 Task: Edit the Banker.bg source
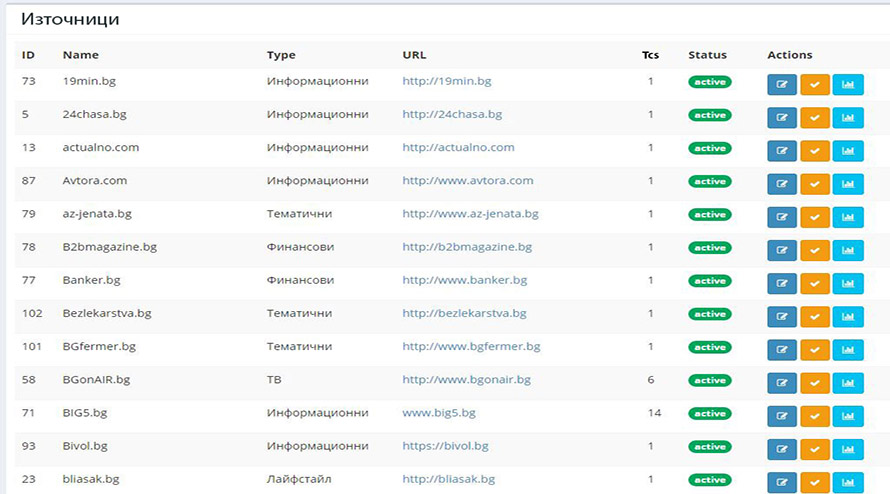782,283
